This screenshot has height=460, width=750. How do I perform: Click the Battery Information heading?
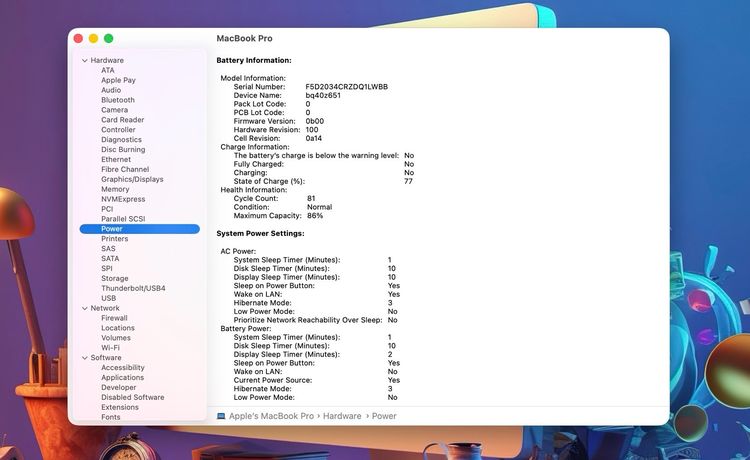click(254, 60)
